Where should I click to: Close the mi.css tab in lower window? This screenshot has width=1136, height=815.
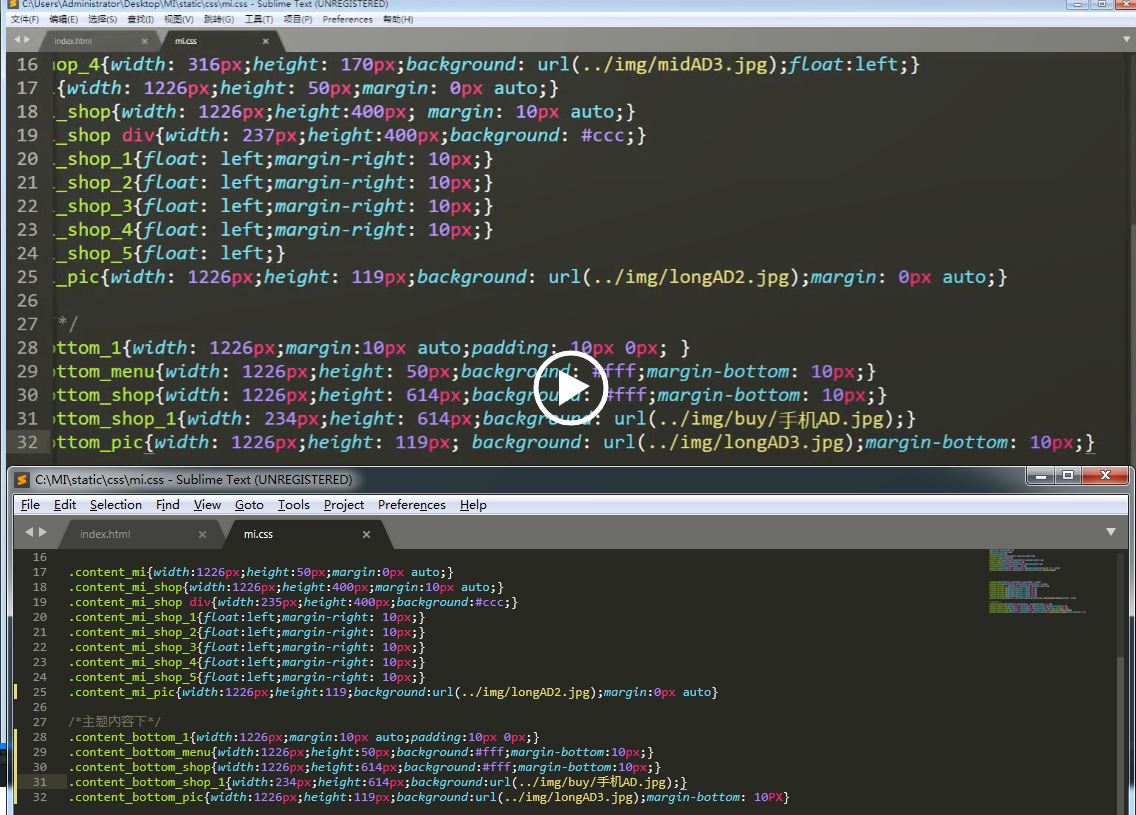[x=366, y=534]
